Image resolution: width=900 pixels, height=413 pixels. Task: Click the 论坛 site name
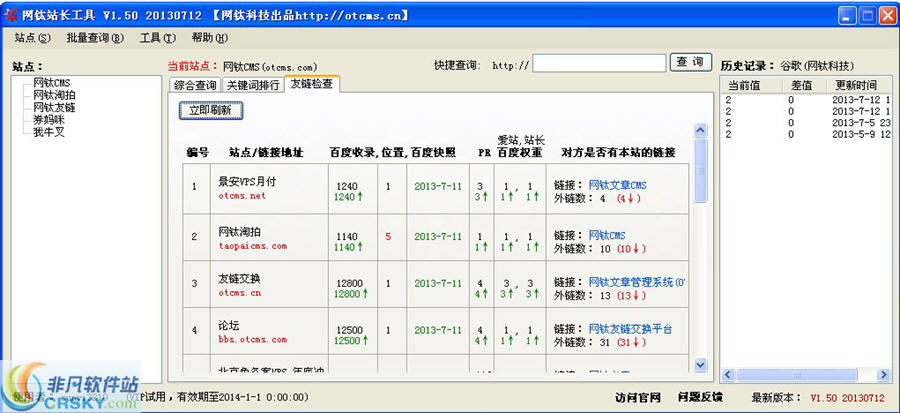tap(229, 326)
